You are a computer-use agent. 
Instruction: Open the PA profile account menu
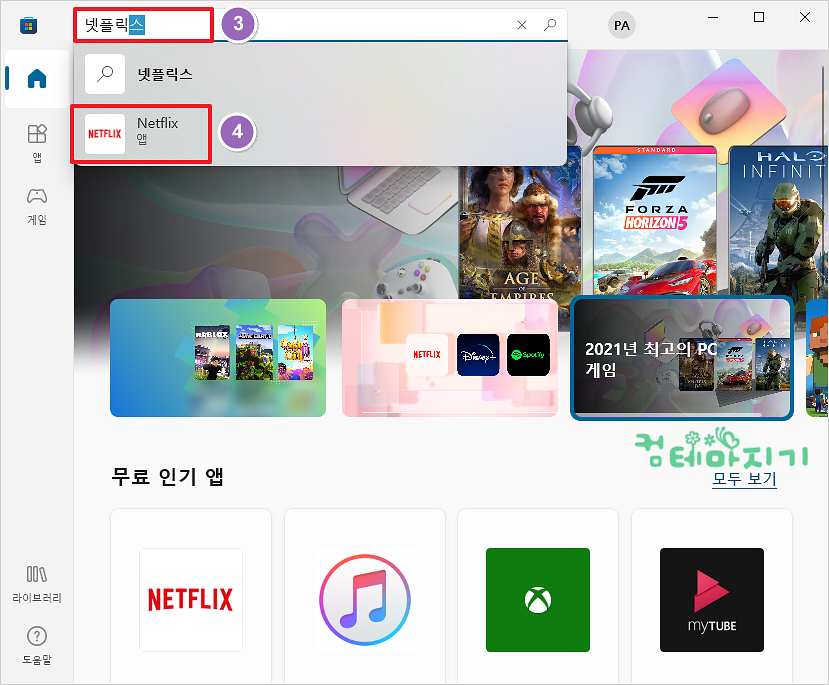click(x=622, y=25)
